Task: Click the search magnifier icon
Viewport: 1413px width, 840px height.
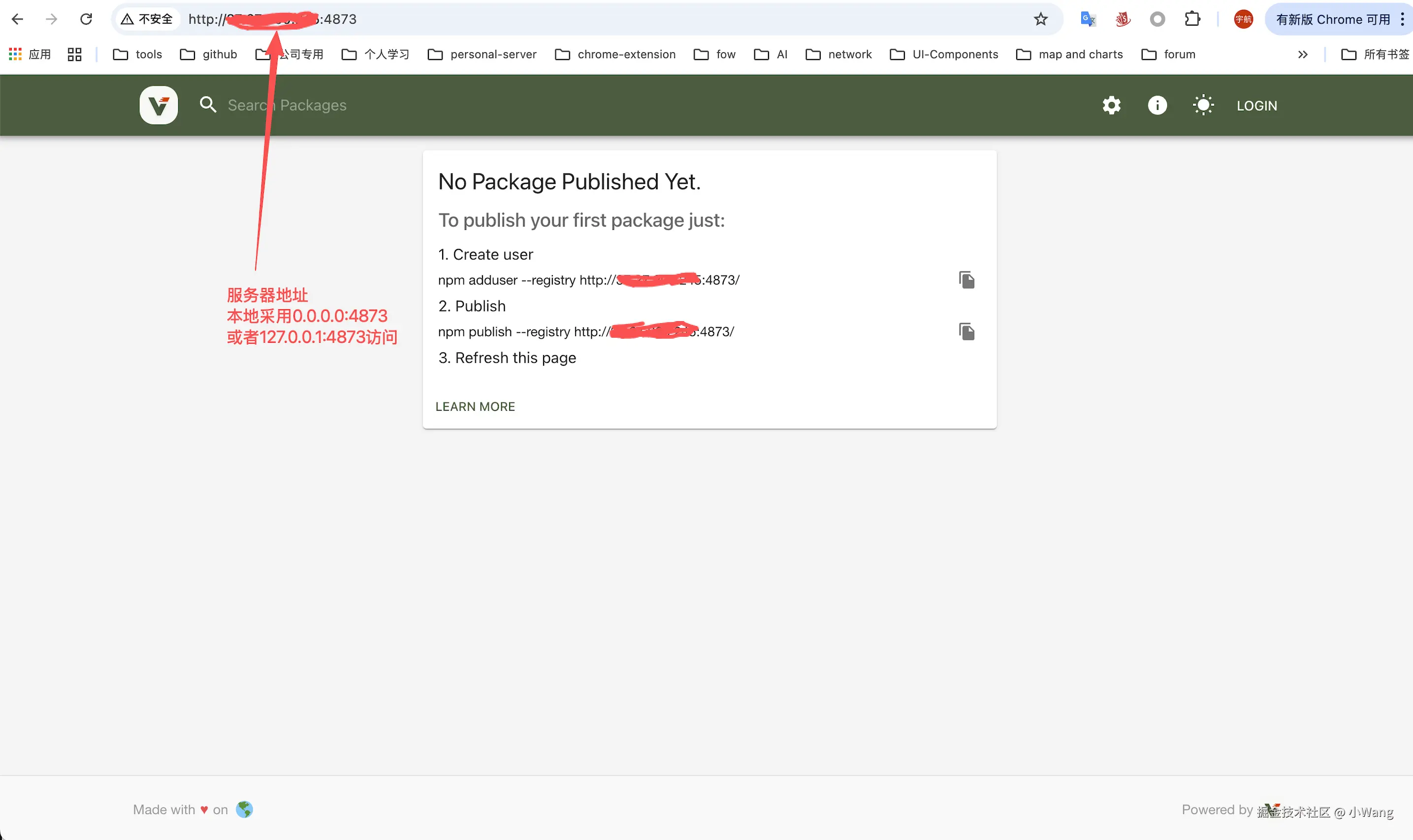Action: pos(208,105)
